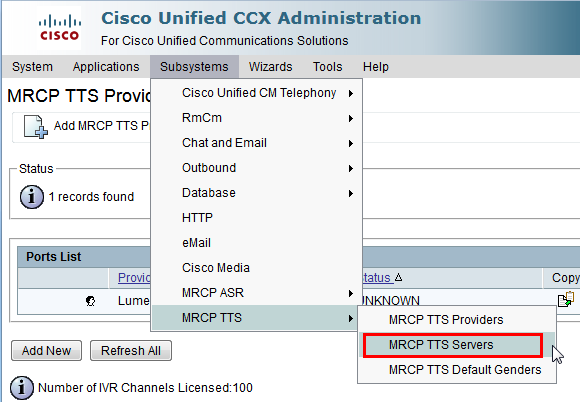Click info icon beside IVR Channels Licensed

(x=21, y=388)
